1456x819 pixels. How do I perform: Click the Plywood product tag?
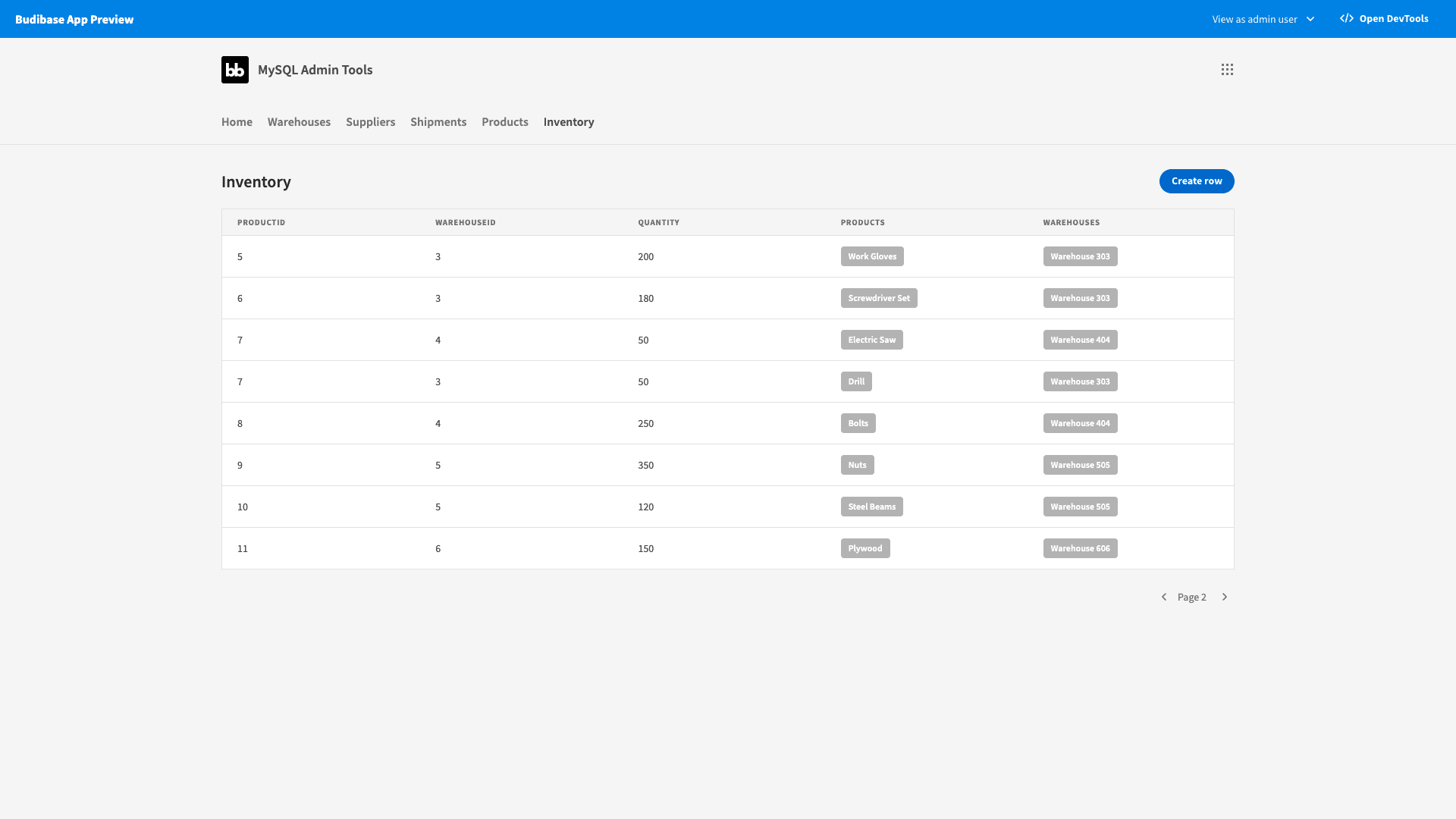point(865,548)
